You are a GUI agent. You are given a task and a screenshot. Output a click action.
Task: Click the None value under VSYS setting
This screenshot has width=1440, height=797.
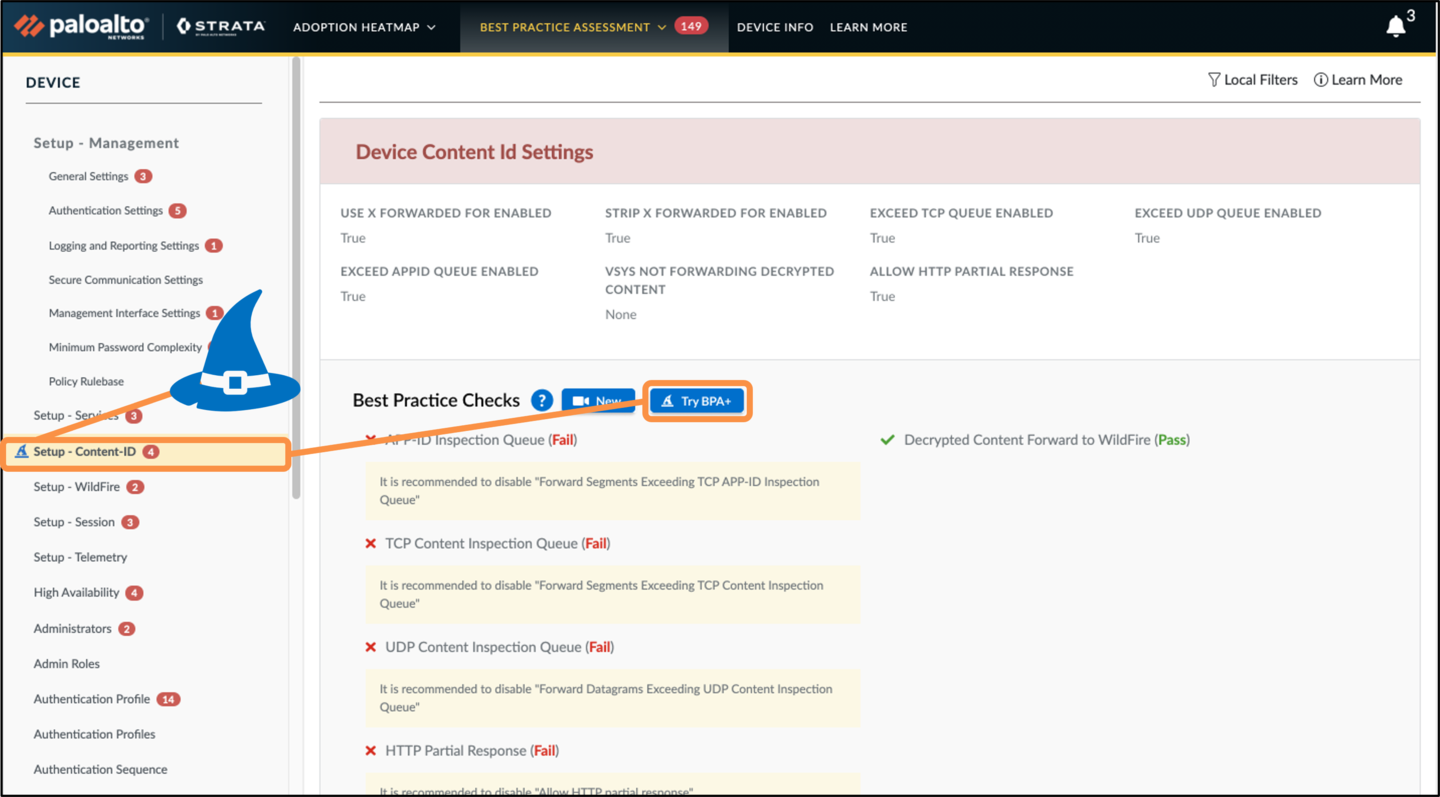(x=621, y=315)
